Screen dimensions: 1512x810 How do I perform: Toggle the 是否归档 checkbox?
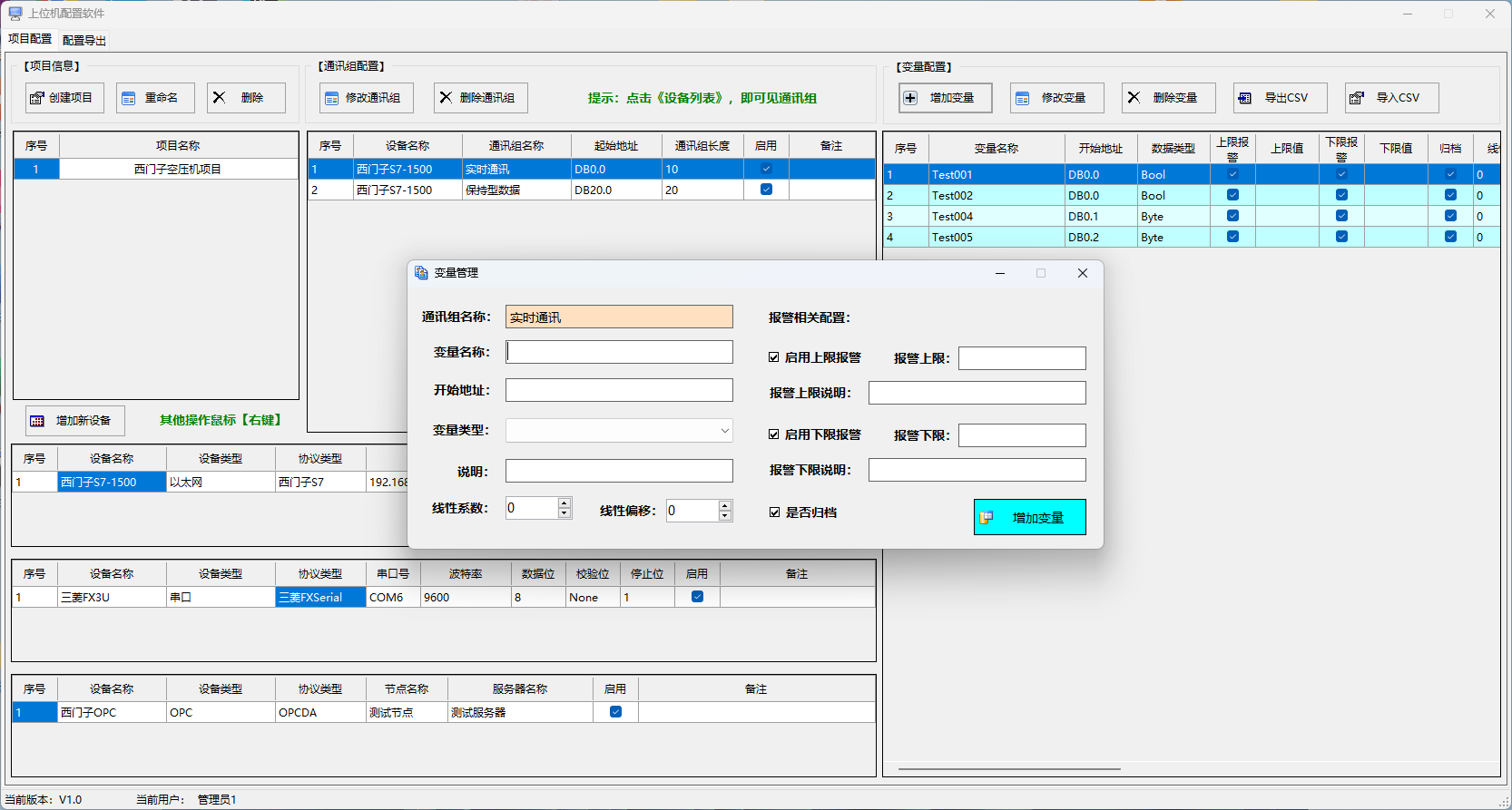pos(774,512)
